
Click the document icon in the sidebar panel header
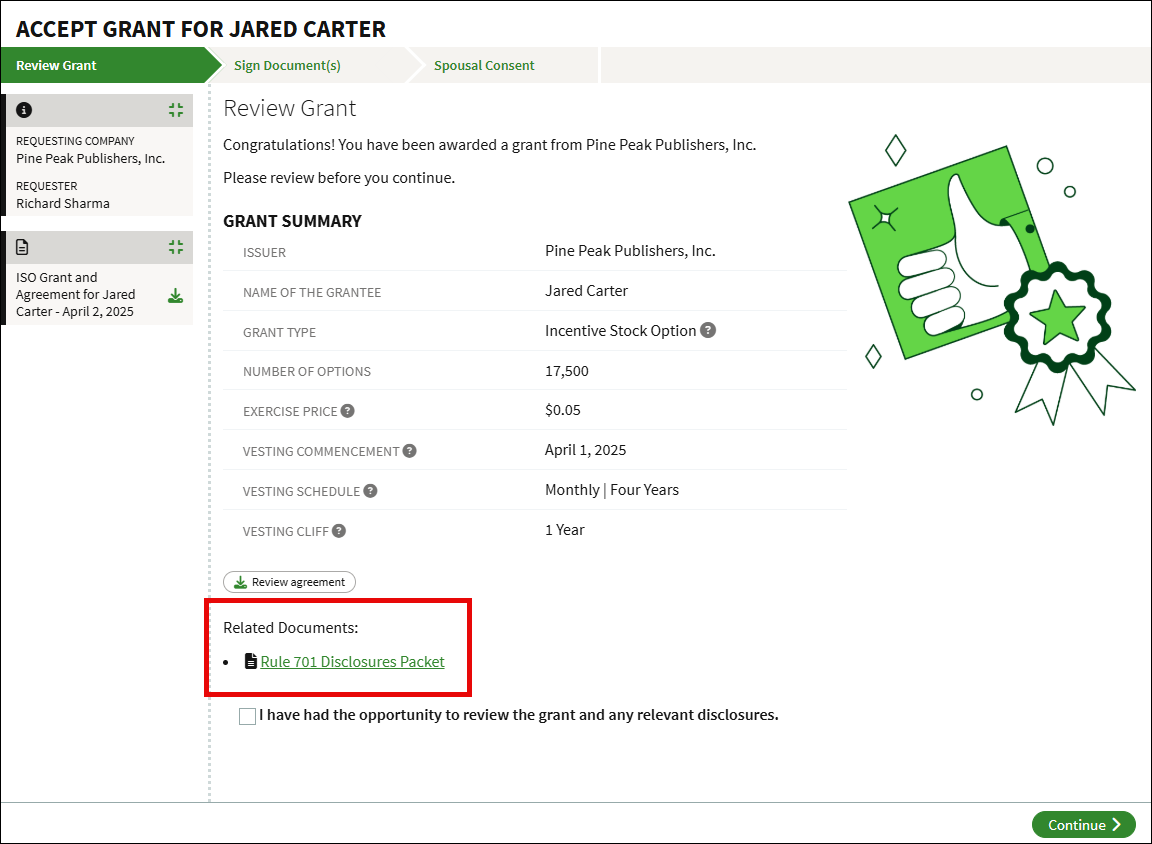coord(24,247)
